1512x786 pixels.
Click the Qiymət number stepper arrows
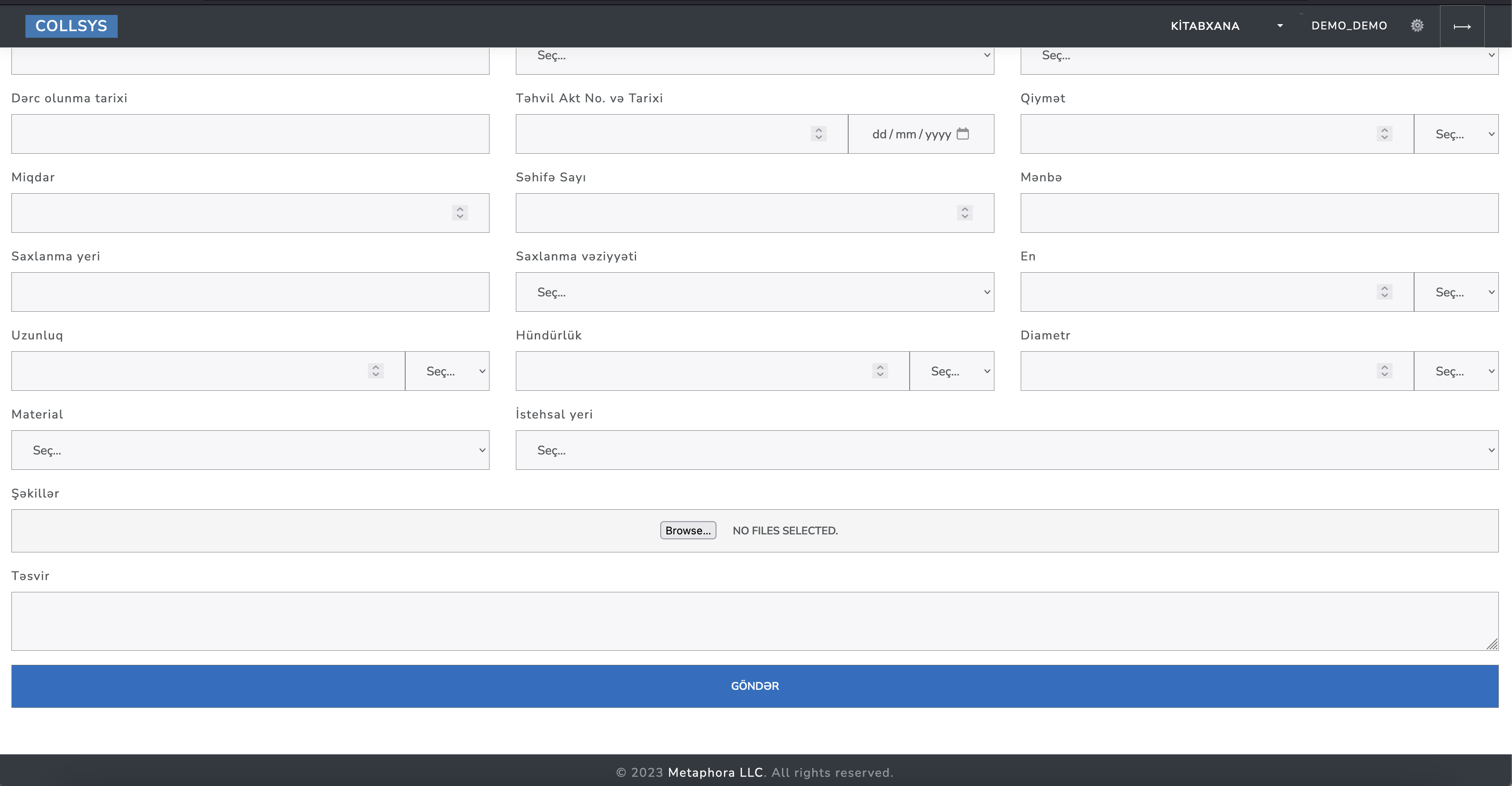pyautogui.click(x=1384, y=134)
